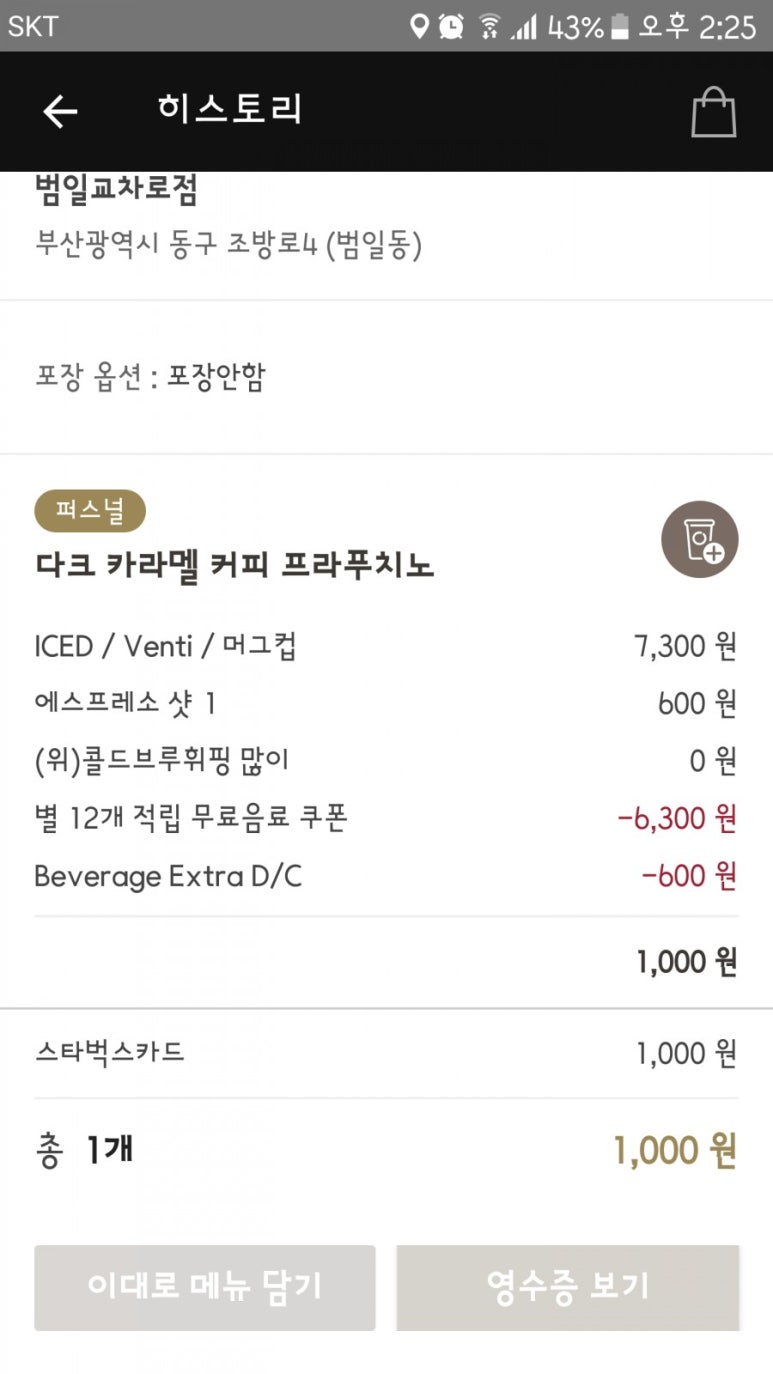Image resolution: width=773 pixels, height=1374 pixels.
Task: Tap the alarm clock status icon
Action: point(451,26)
